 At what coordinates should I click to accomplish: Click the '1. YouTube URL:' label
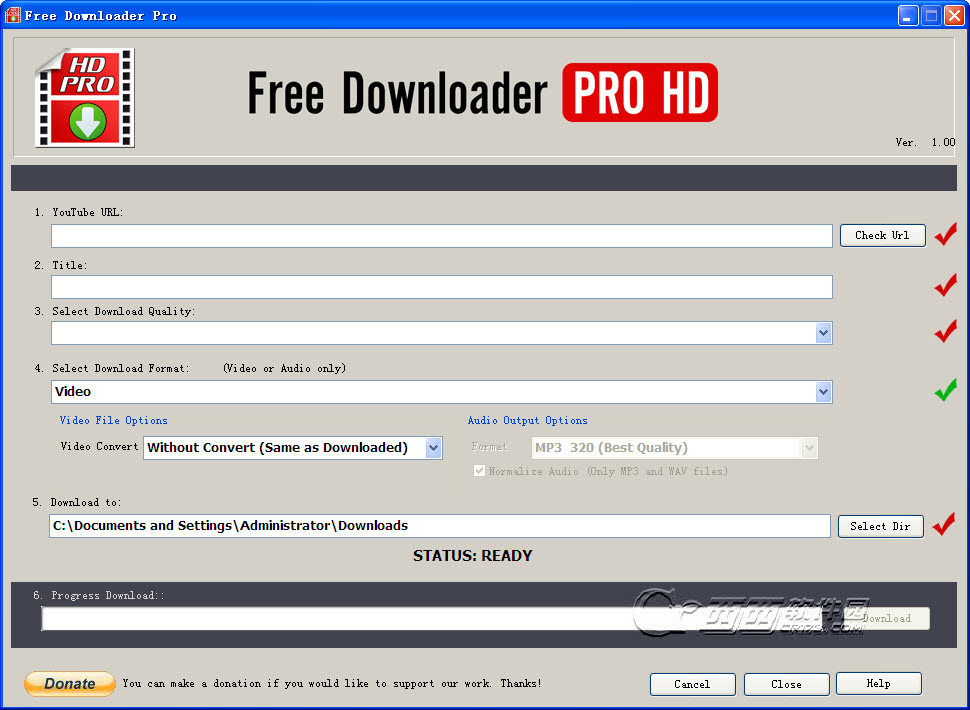[x=79, y=212]
